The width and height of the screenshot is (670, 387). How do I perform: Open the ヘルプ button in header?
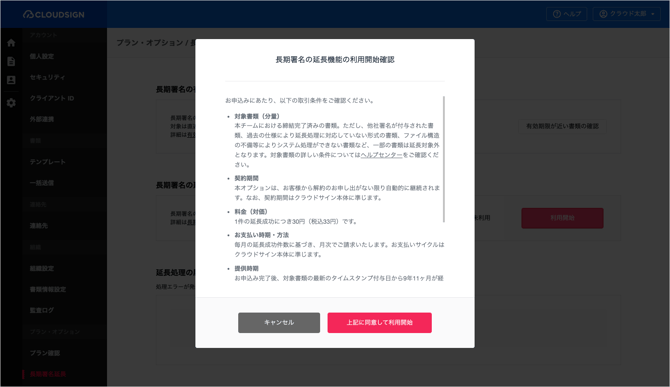point(567,14)
